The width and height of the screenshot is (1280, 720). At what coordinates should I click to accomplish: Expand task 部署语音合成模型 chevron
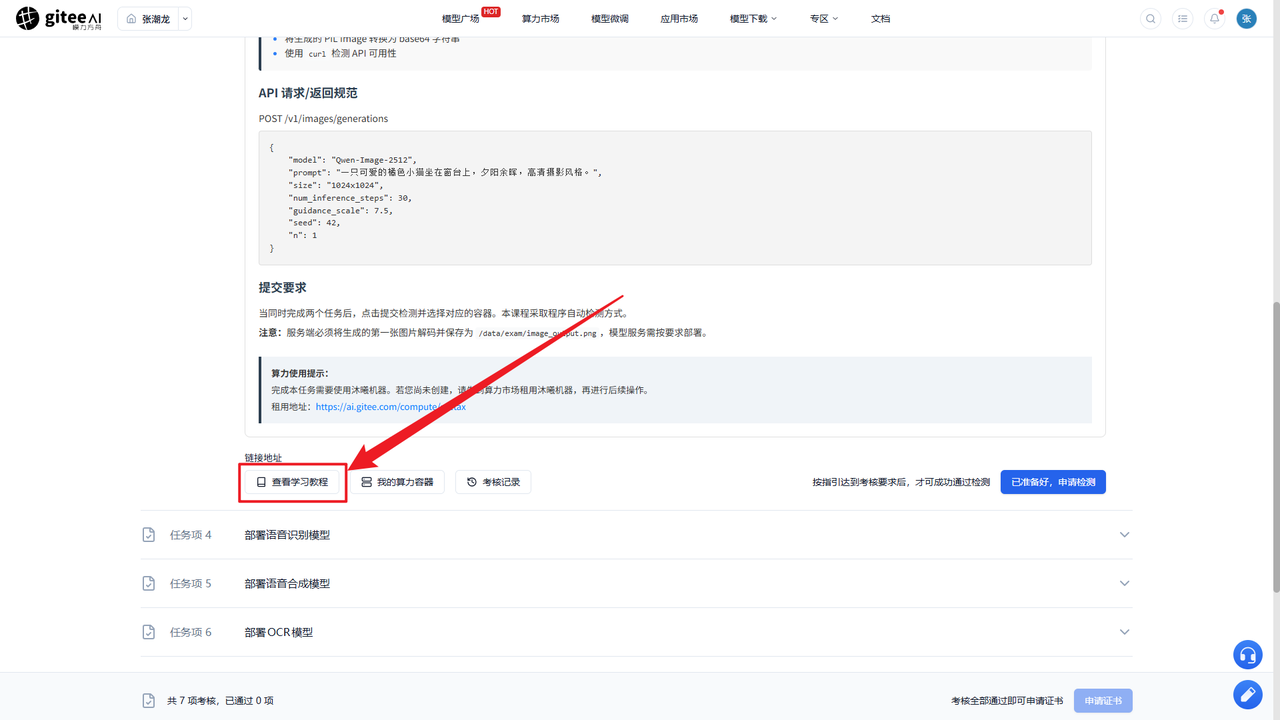pos(1124,583)
